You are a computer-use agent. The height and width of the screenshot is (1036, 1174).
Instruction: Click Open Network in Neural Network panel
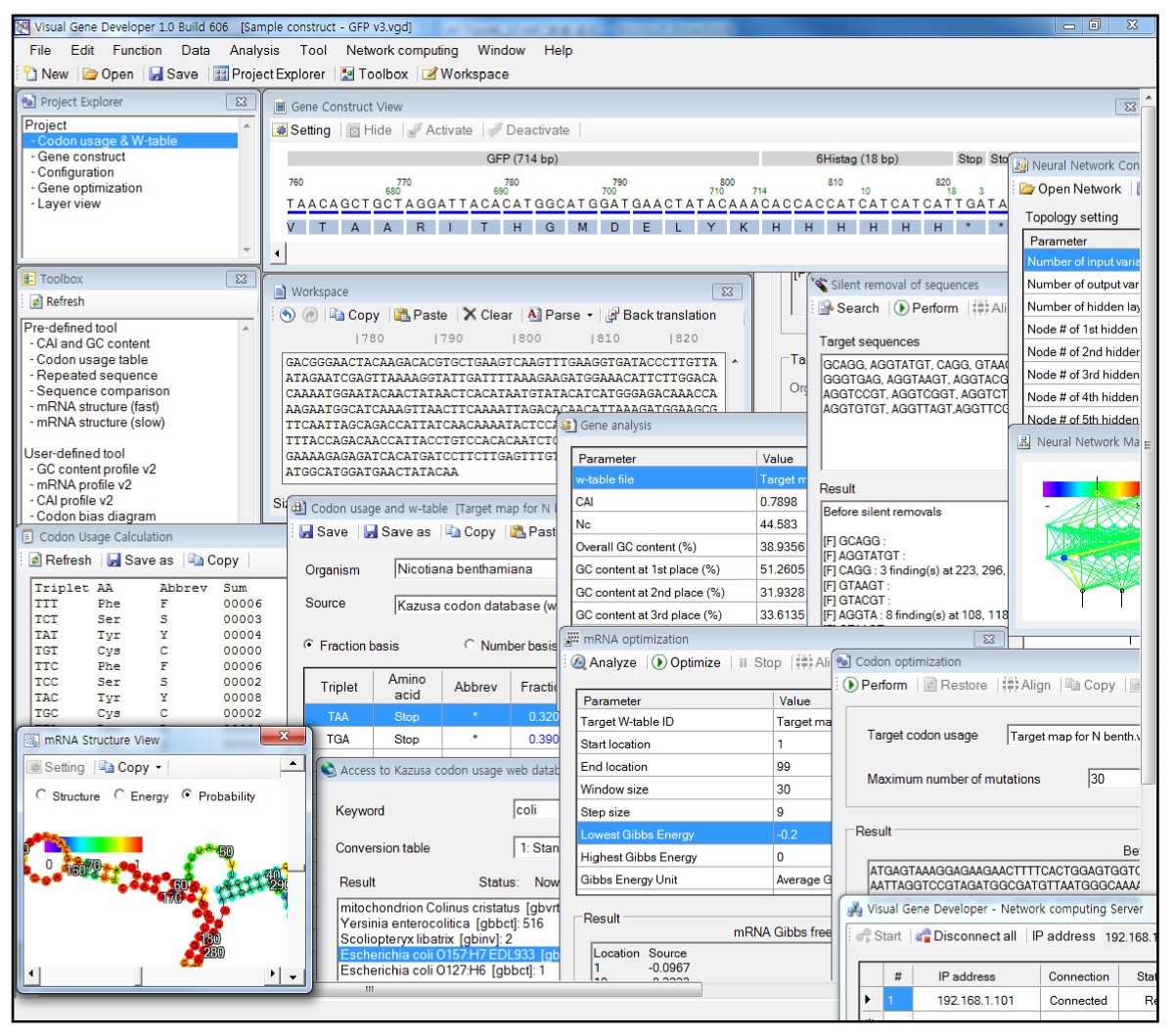(1070, 189)
